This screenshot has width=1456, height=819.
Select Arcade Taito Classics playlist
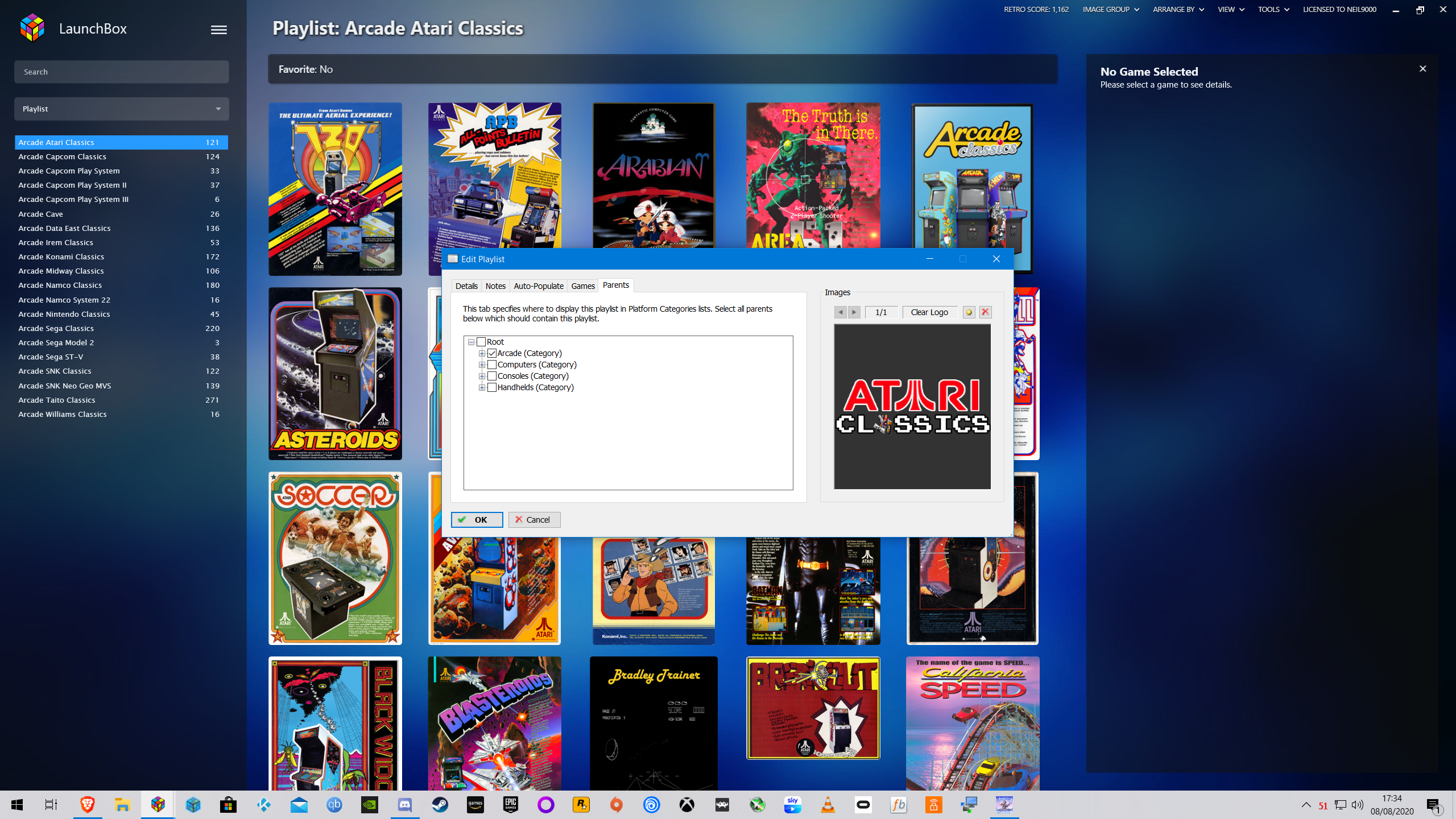point(121,400)
